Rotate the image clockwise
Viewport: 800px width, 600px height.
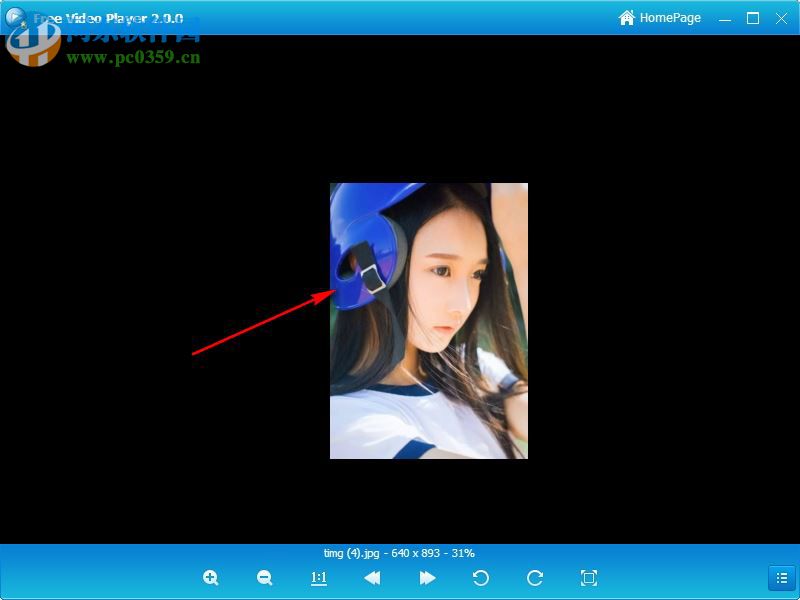click(534, 578)
